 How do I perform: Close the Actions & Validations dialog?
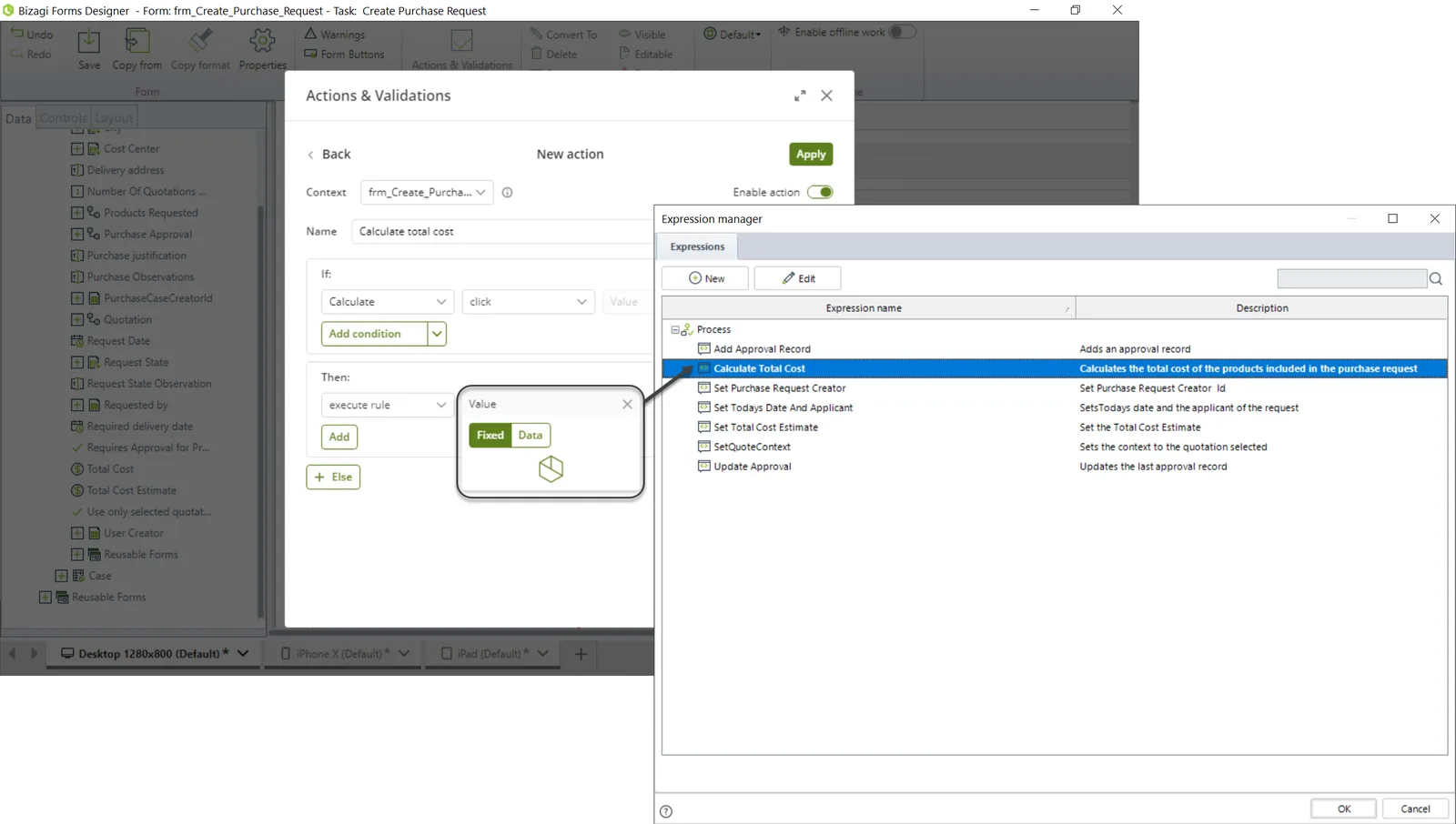coord(826,95)
